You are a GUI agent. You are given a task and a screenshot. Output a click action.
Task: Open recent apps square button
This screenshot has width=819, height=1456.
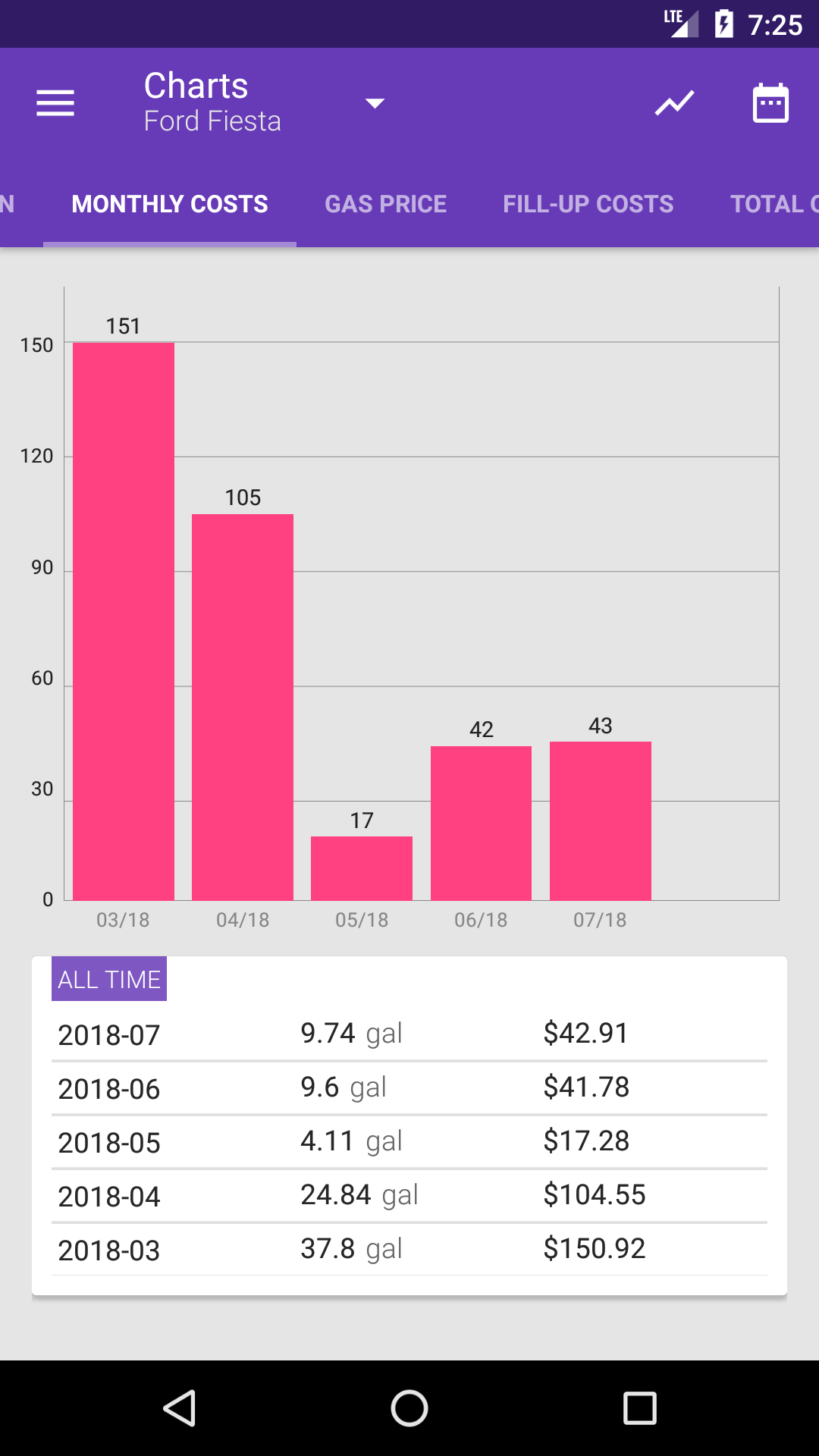point(639,1408)
